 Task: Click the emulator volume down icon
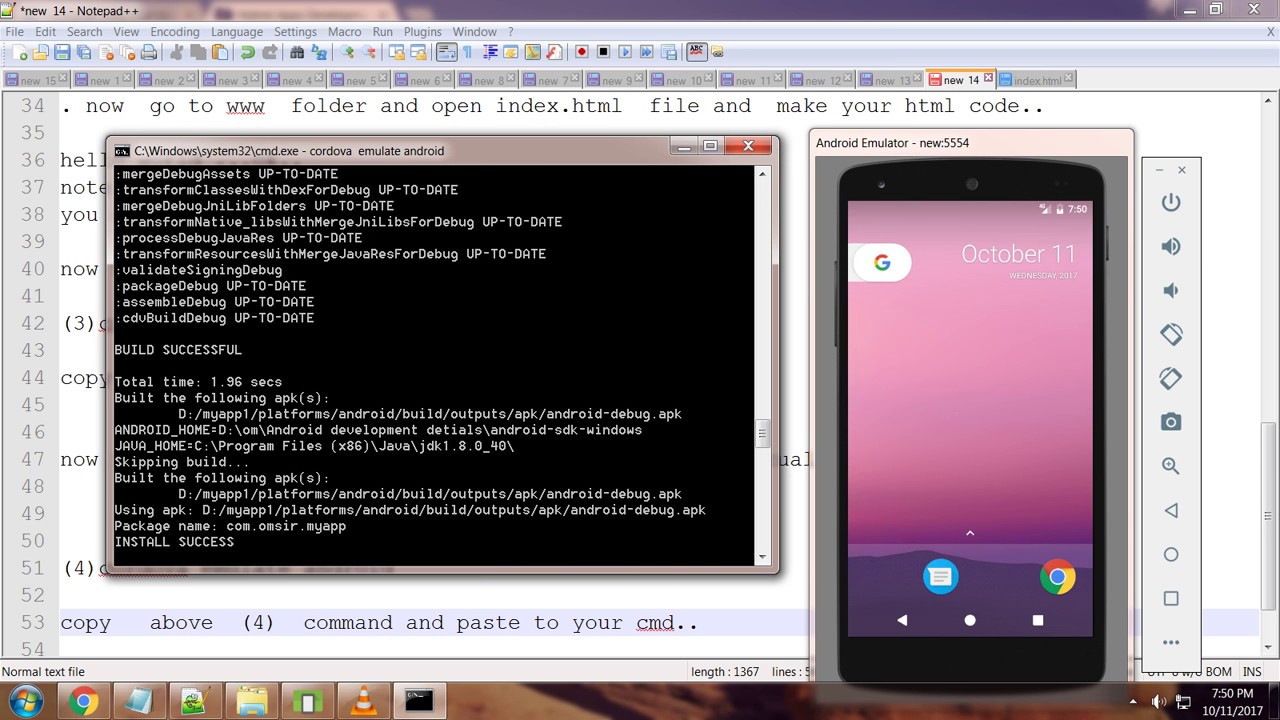[1171, 290]
